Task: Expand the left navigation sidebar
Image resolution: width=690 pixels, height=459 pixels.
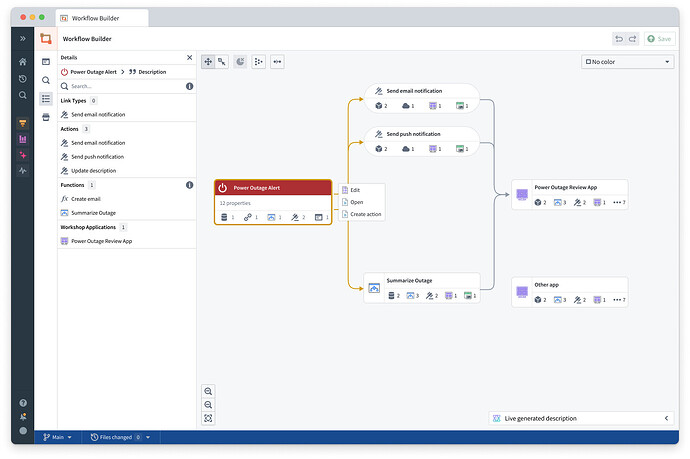Action: click(23, 38)
